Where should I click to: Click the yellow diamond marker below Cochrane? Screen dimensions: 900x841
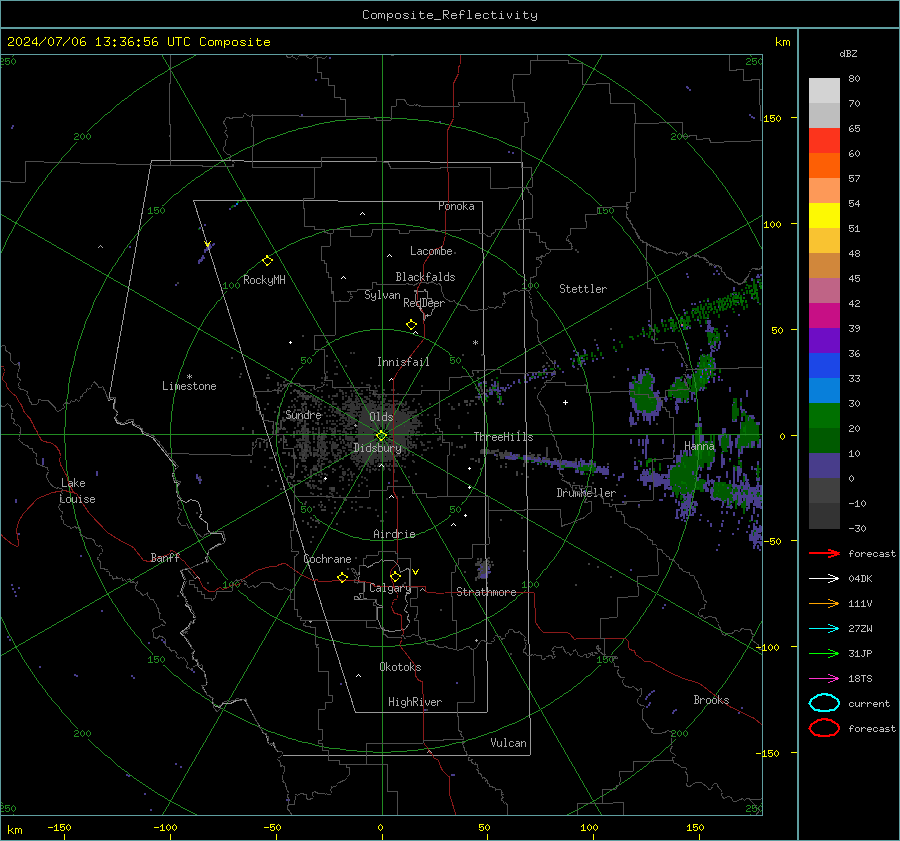(x=343, y=577)
